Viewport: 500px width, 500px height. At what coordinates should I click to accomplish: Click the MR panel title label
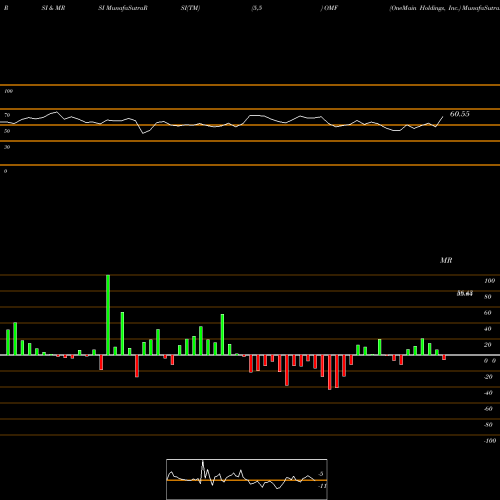coord(446,260)
